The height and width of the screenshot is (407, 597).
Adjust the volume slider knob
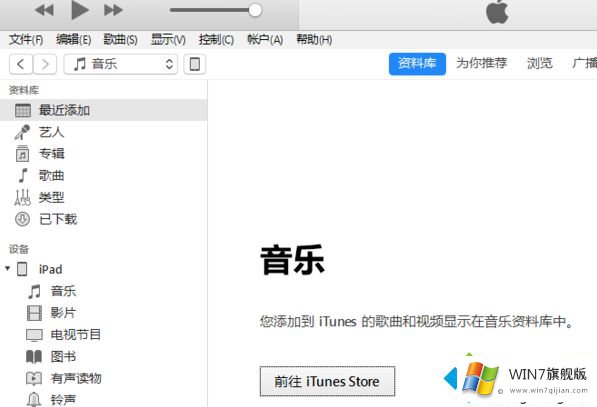255,10
